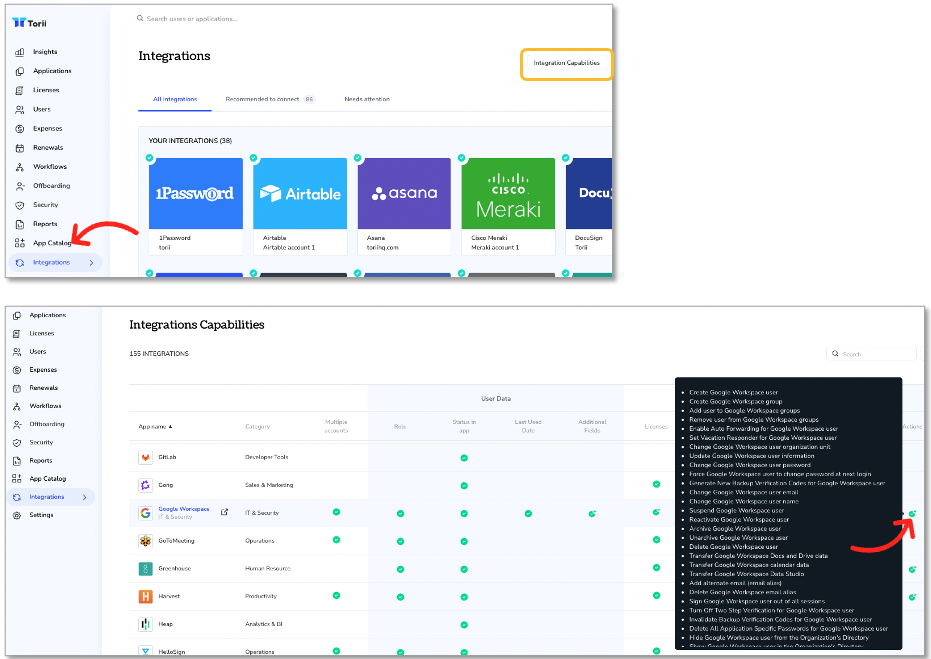Screen dimensions: 931x659
Task: Open Reports in the Integrations Capabilities page sidebar
Action: (x=41, y=461)
